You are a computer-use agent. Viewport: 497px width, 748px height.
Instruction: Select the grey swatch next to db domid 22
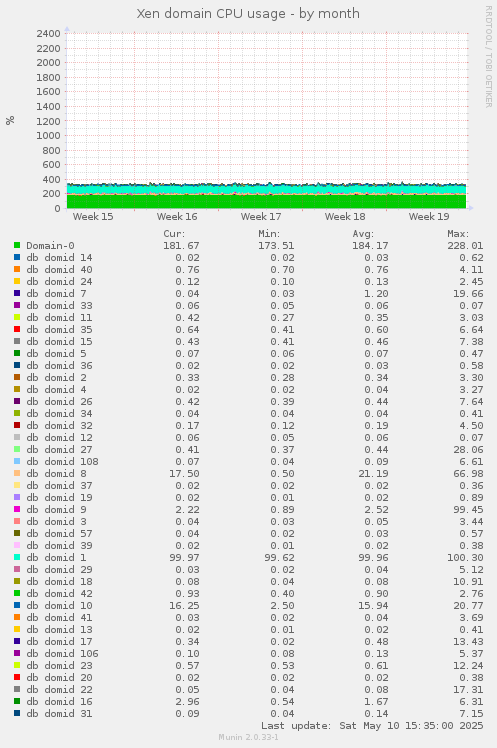coord(17,689)
